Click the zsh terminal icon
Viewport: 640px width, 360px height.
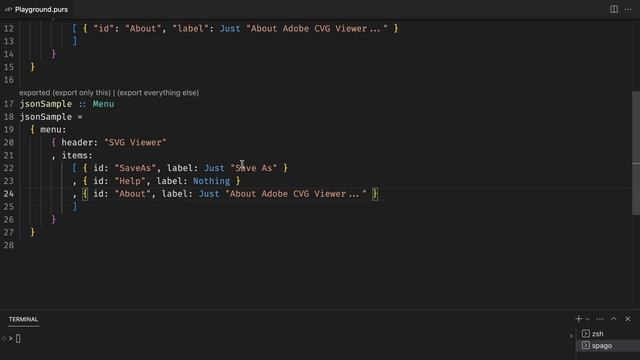tap(586, 333)
